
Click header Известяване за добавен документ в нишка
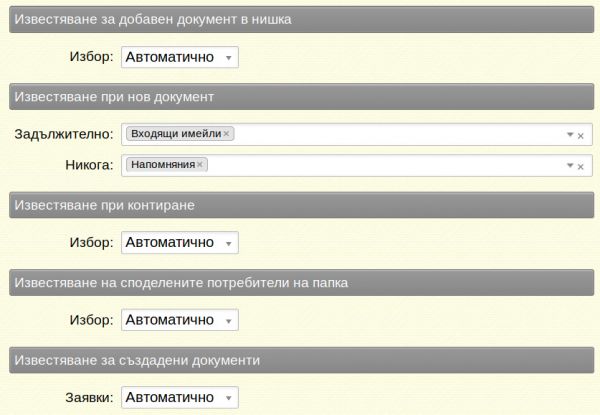pos(300,19)
